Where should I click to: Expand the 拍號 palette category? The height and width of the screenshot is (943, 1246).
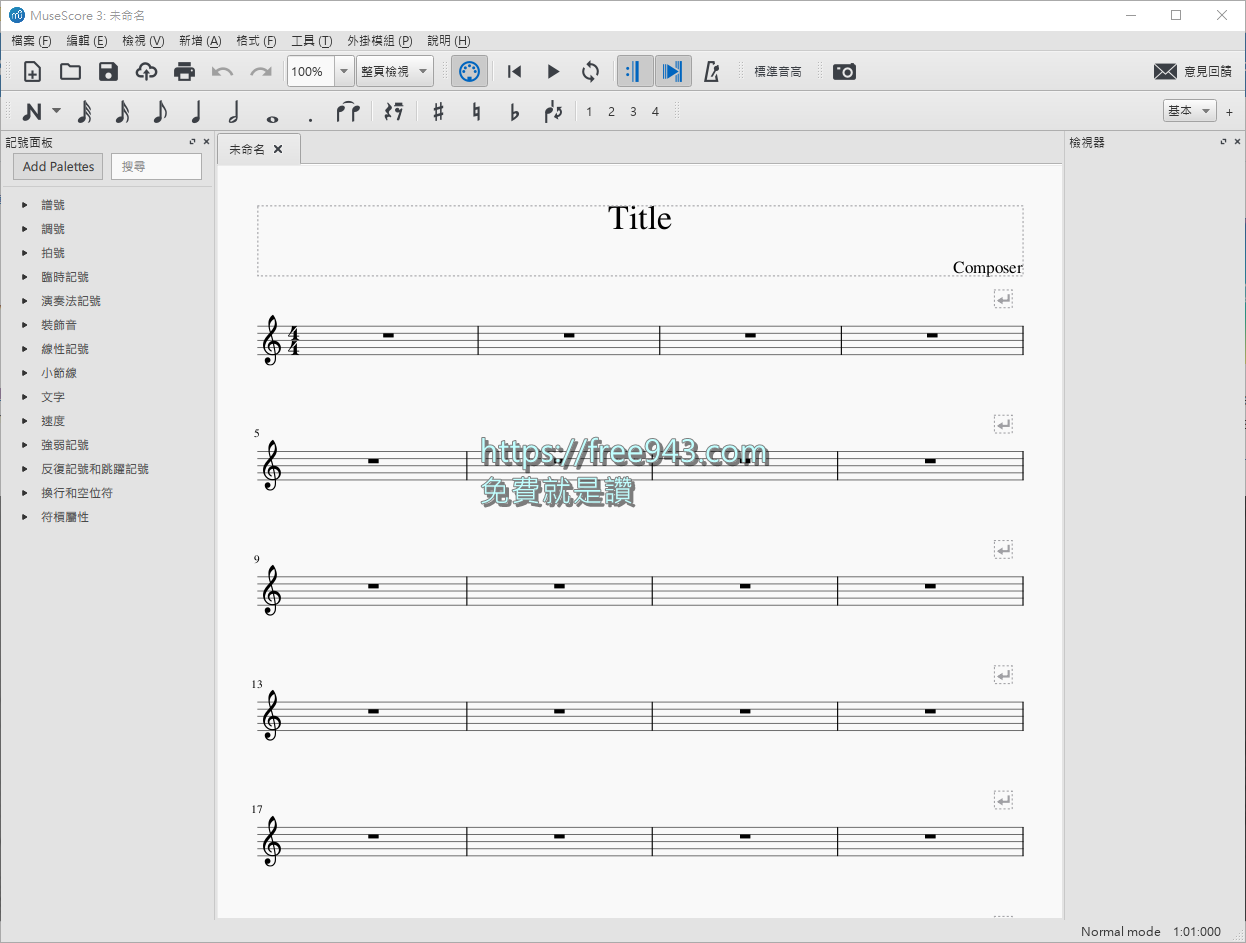pyautogui.click(x=55, y=252)
